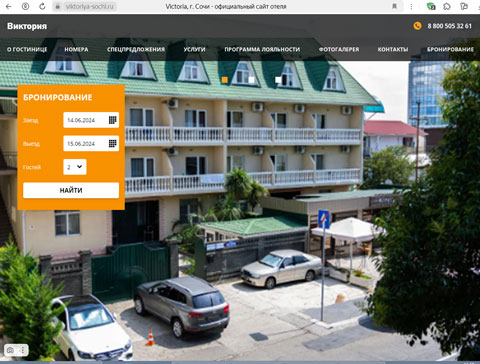The height and width of the screenshot is (364, 480).
Task: Click the rightmost toolbar icon in browser bar
Action: click(464, 6)
